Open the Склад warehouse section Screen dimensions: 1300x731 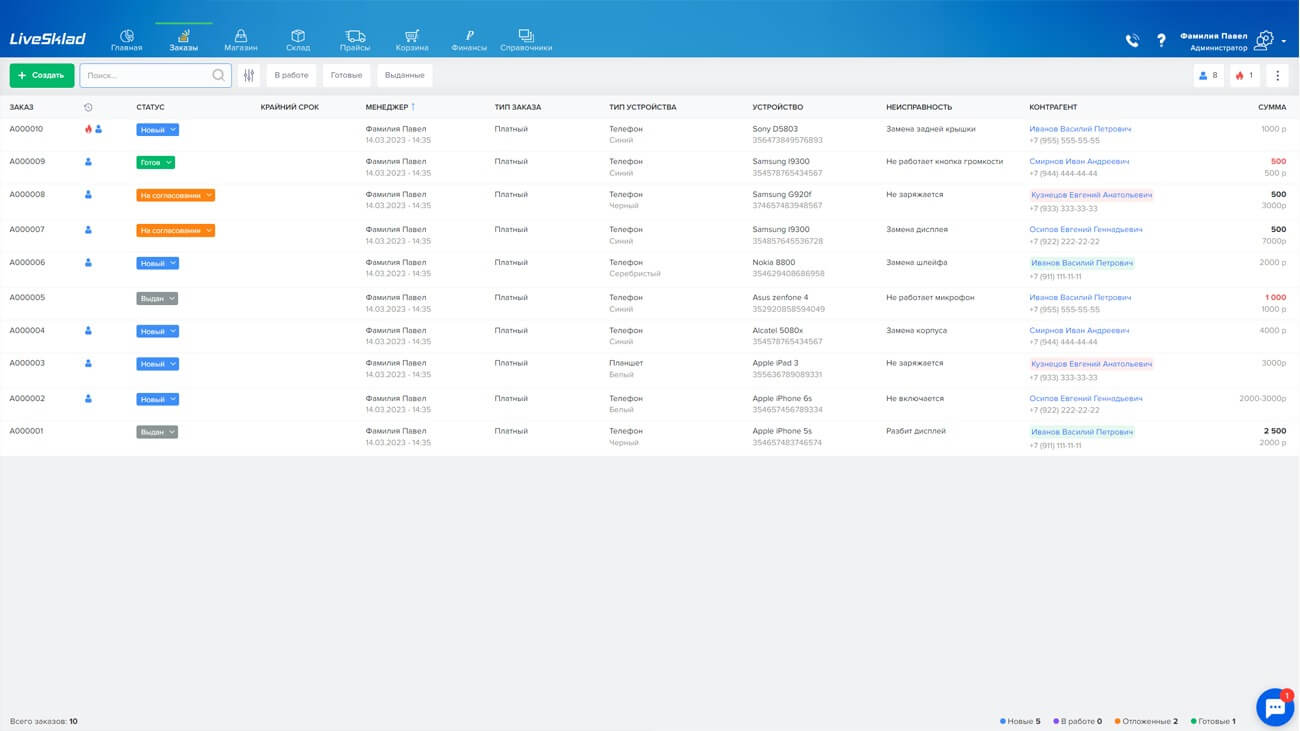pyautogui.click(x=298, y=40)
